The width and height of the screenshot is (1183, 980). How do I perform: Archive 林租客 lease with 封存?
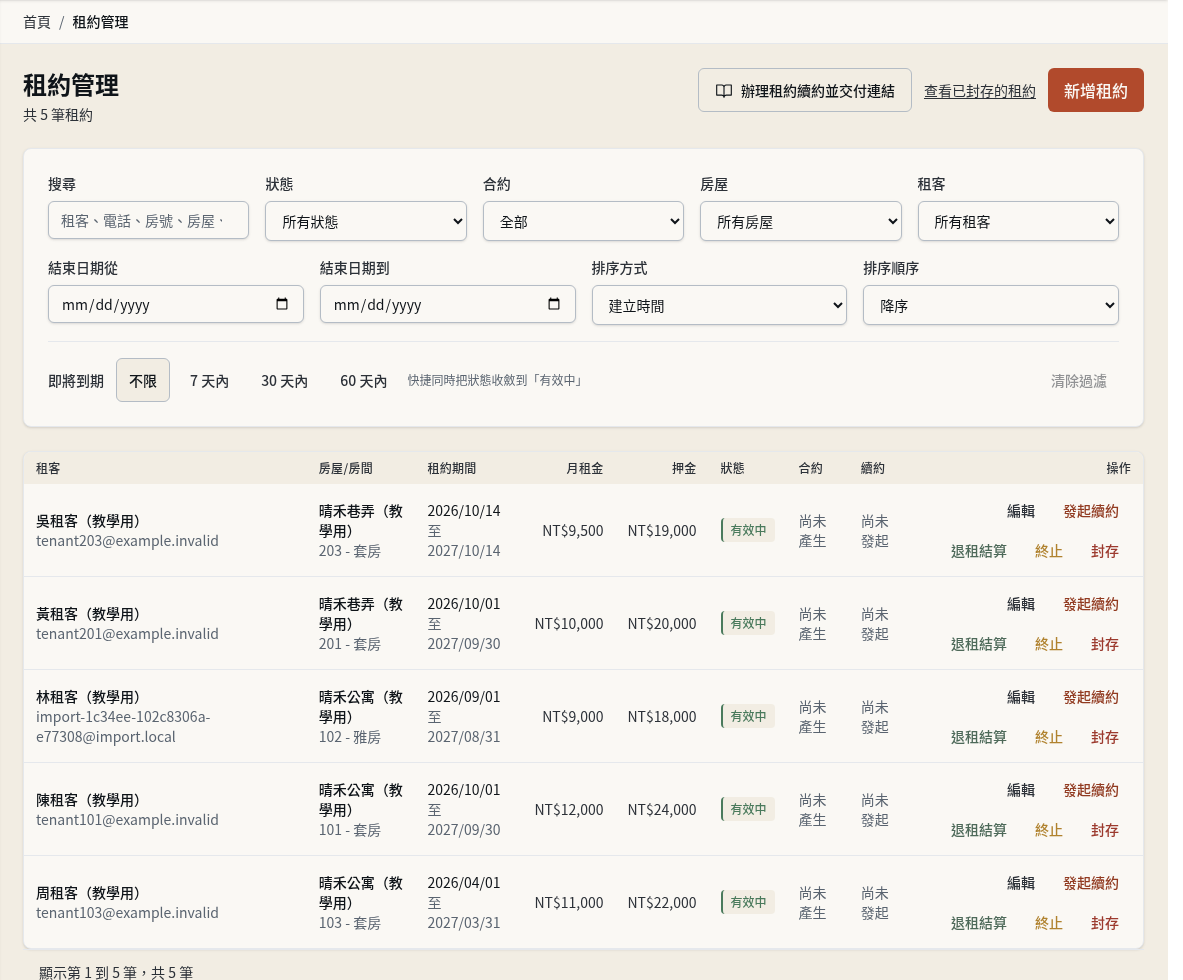pos(1105,736)
